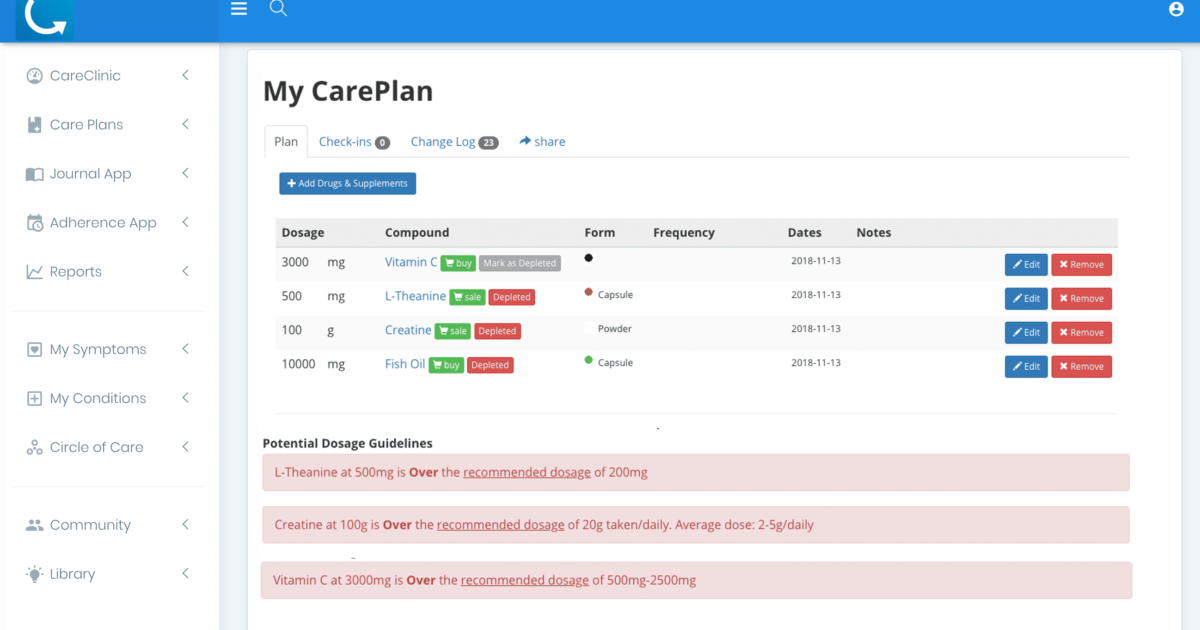
Task: Click recommended dosage link in Creatine alert
Action: pyautogui.click(x=501, y=524)
